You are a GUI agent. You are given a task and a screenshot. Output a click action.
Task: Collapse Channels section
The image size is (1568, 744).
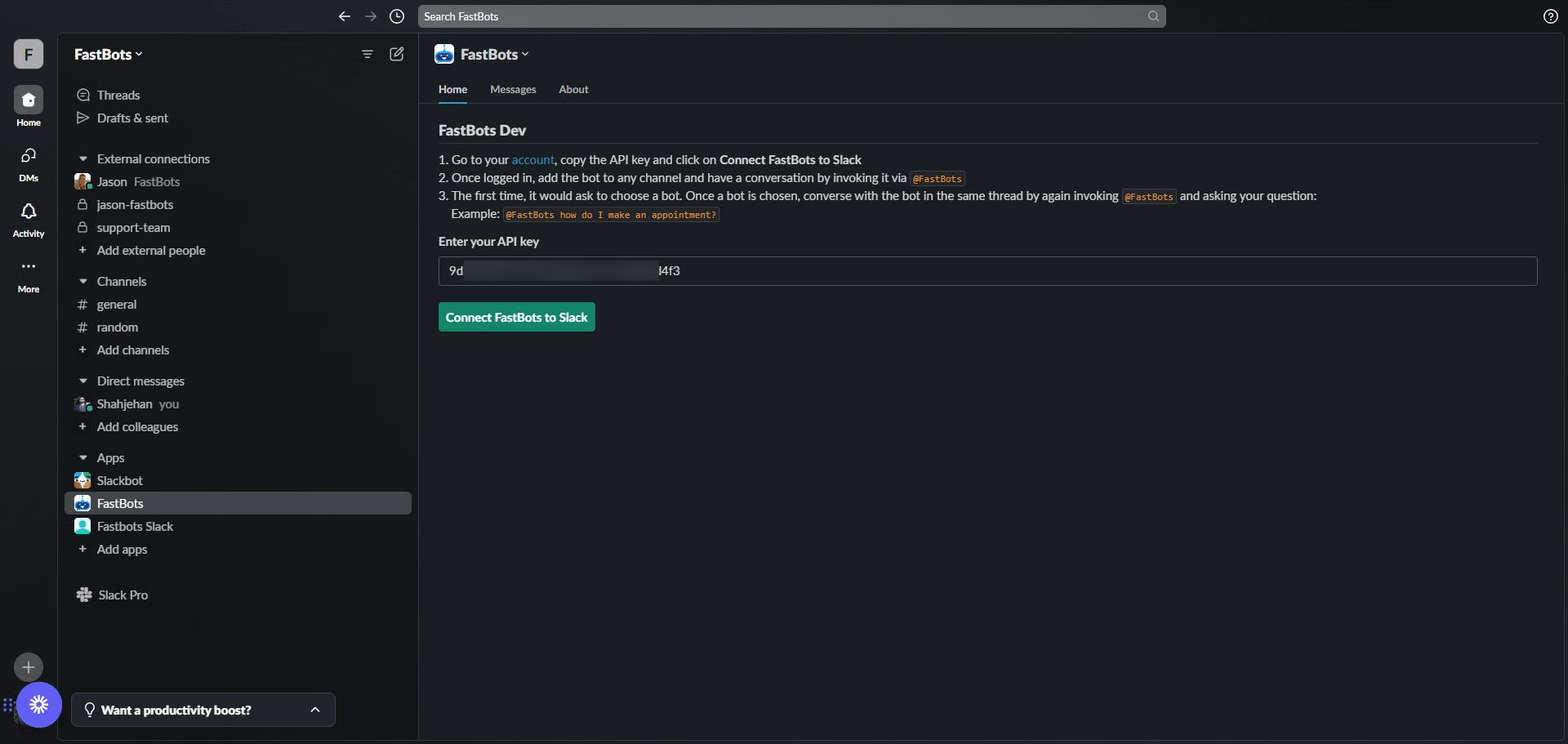click(82, 282)
